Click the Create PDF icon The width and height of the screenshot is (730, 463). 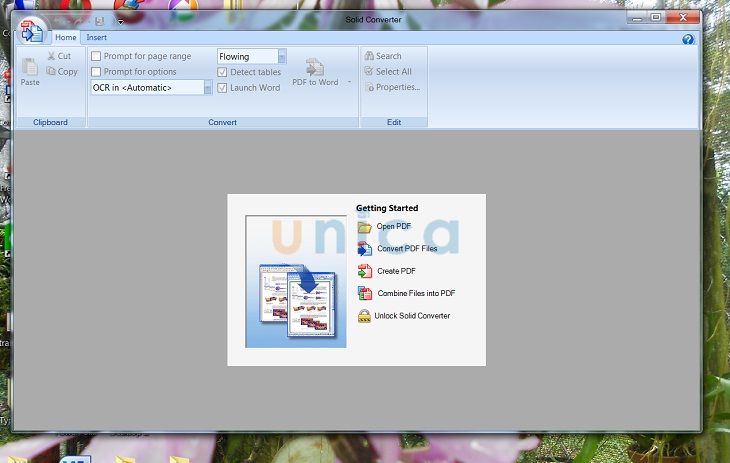pos(365,271)
